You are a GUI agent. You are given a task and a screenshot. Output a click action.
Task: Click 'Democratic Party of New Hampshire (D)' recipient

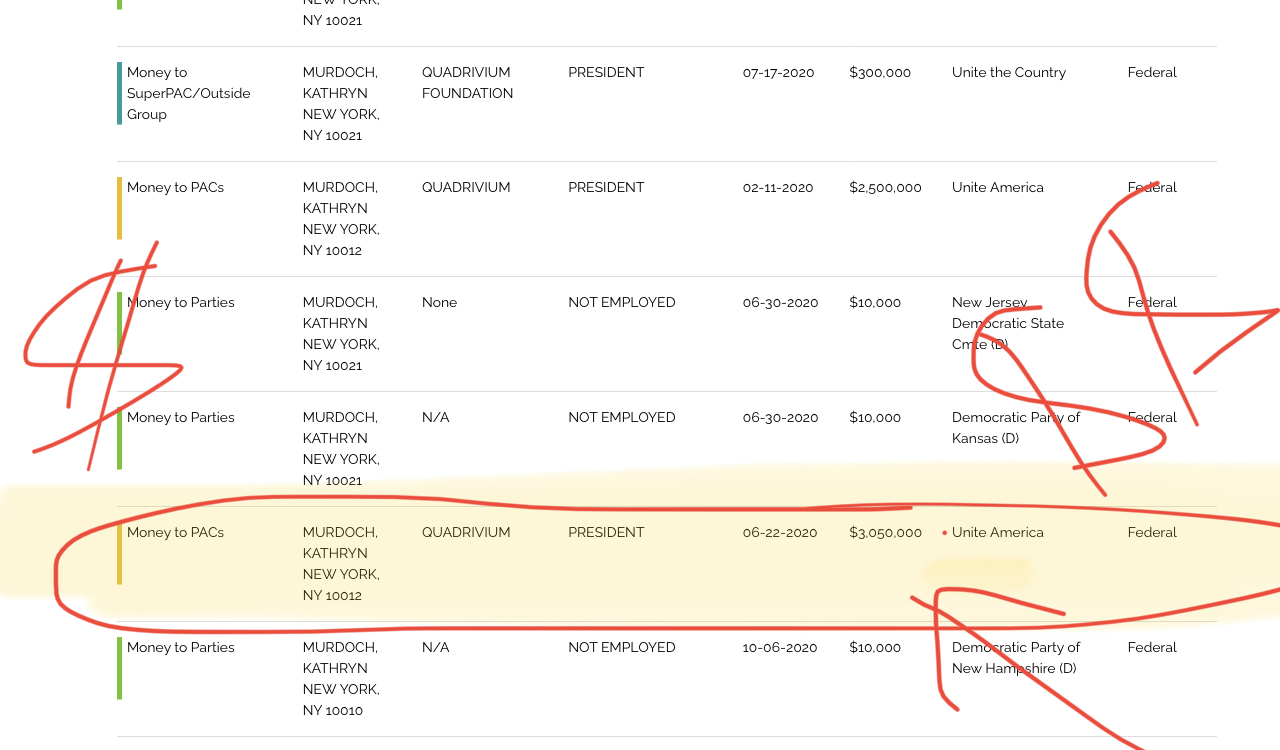[x=1016, y=658]
